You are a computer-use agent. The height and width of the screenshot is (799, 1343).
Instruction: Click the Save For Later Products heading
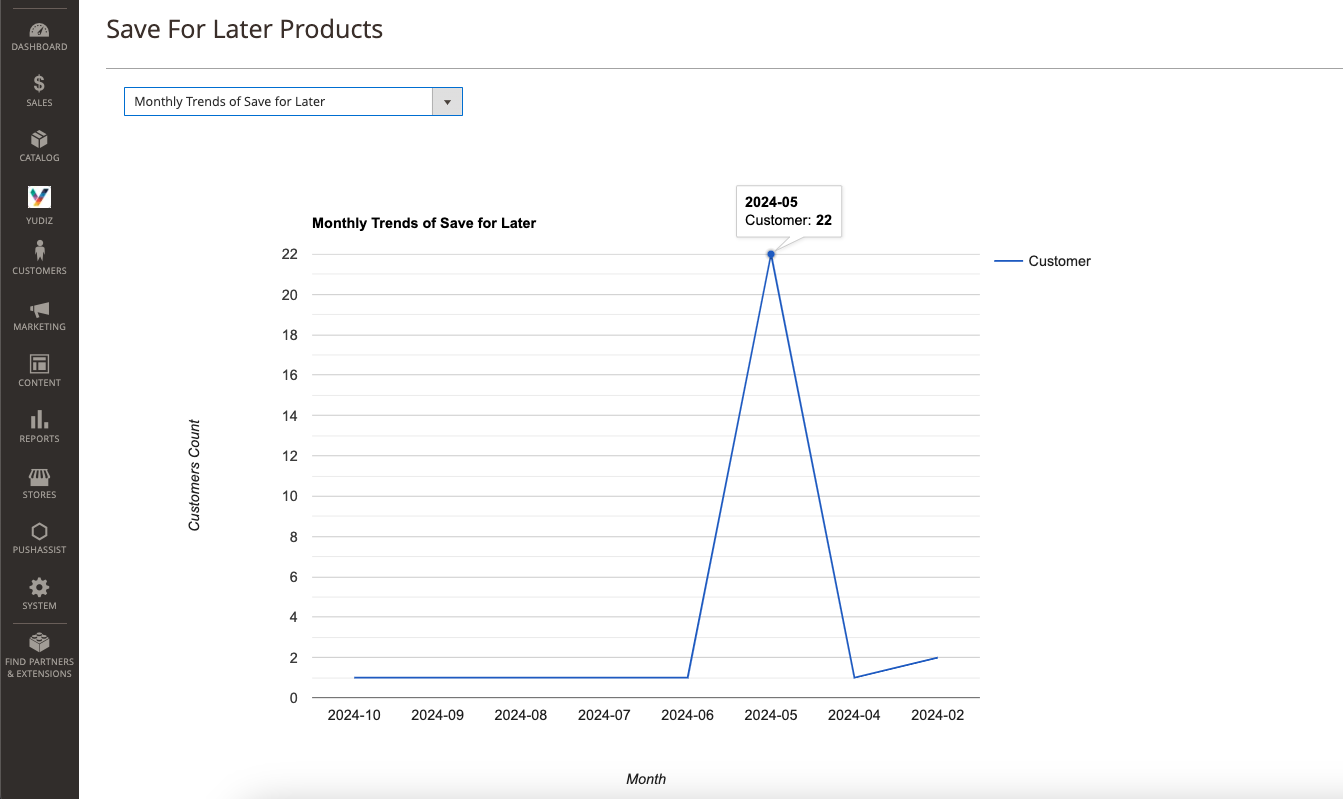tap(245, 29)
